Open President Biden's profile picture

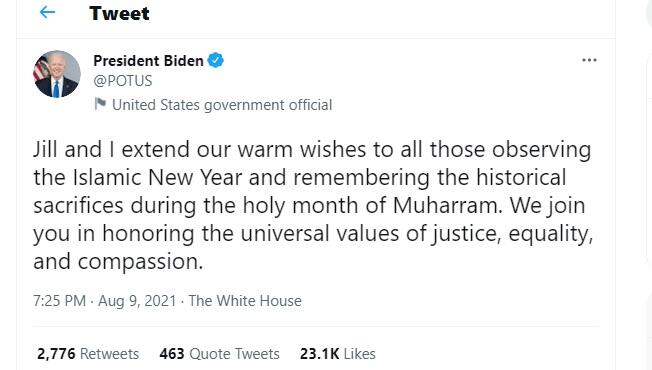pyautogui.click(x=57, y=74)
